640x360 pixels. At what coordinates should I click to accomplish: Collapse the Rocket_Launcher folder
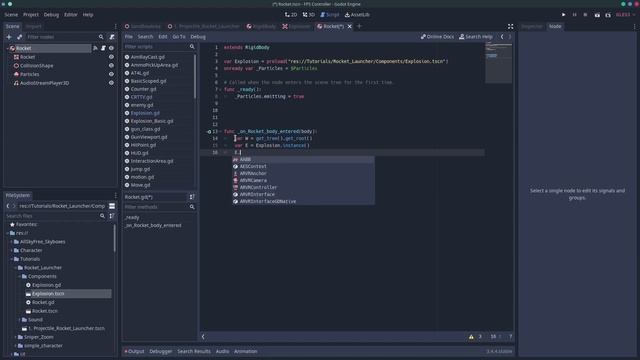coord(16,268)
